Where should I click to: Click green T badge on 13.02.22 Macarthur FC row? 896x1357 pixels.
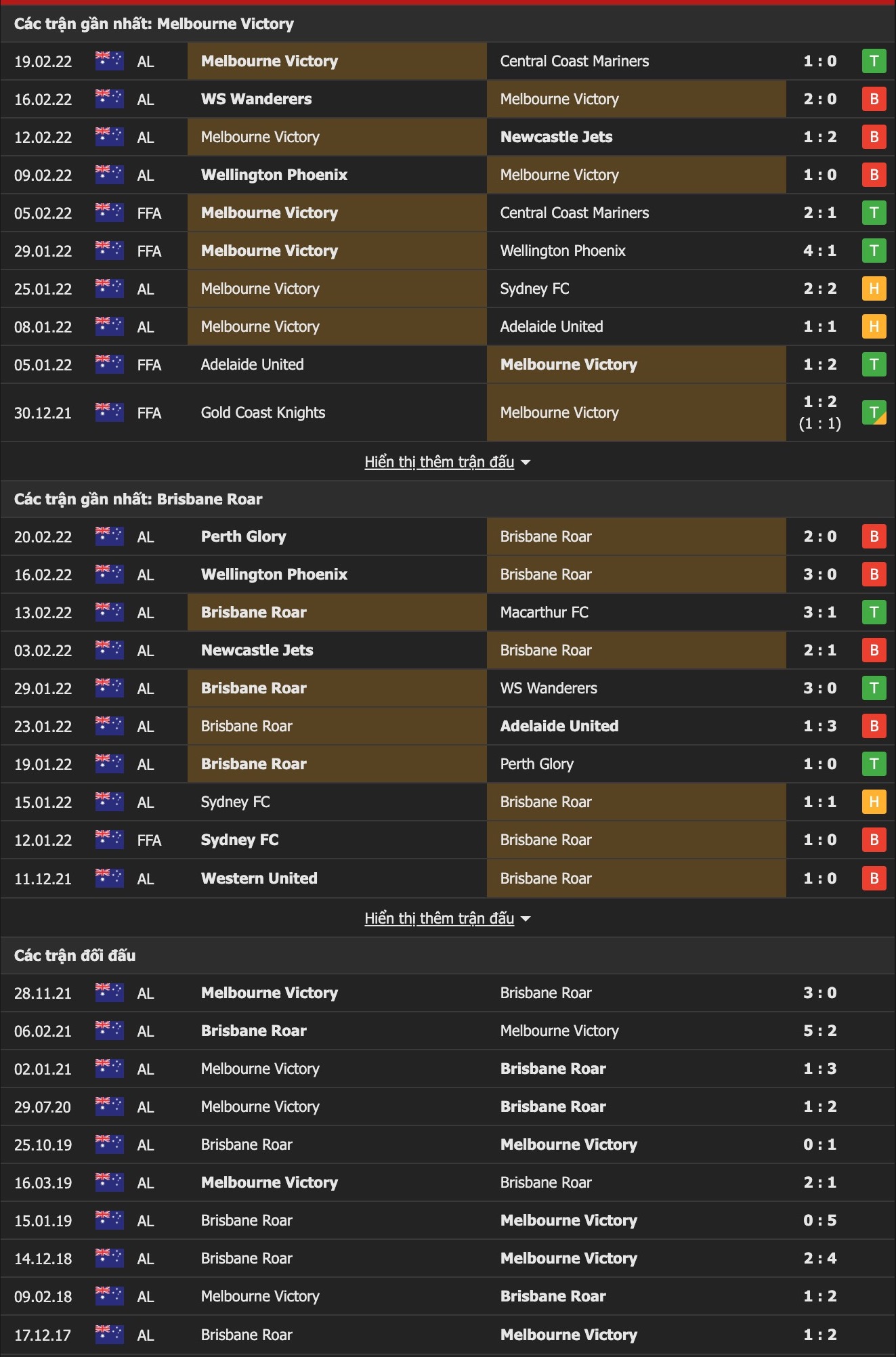(x=874, y=612)
